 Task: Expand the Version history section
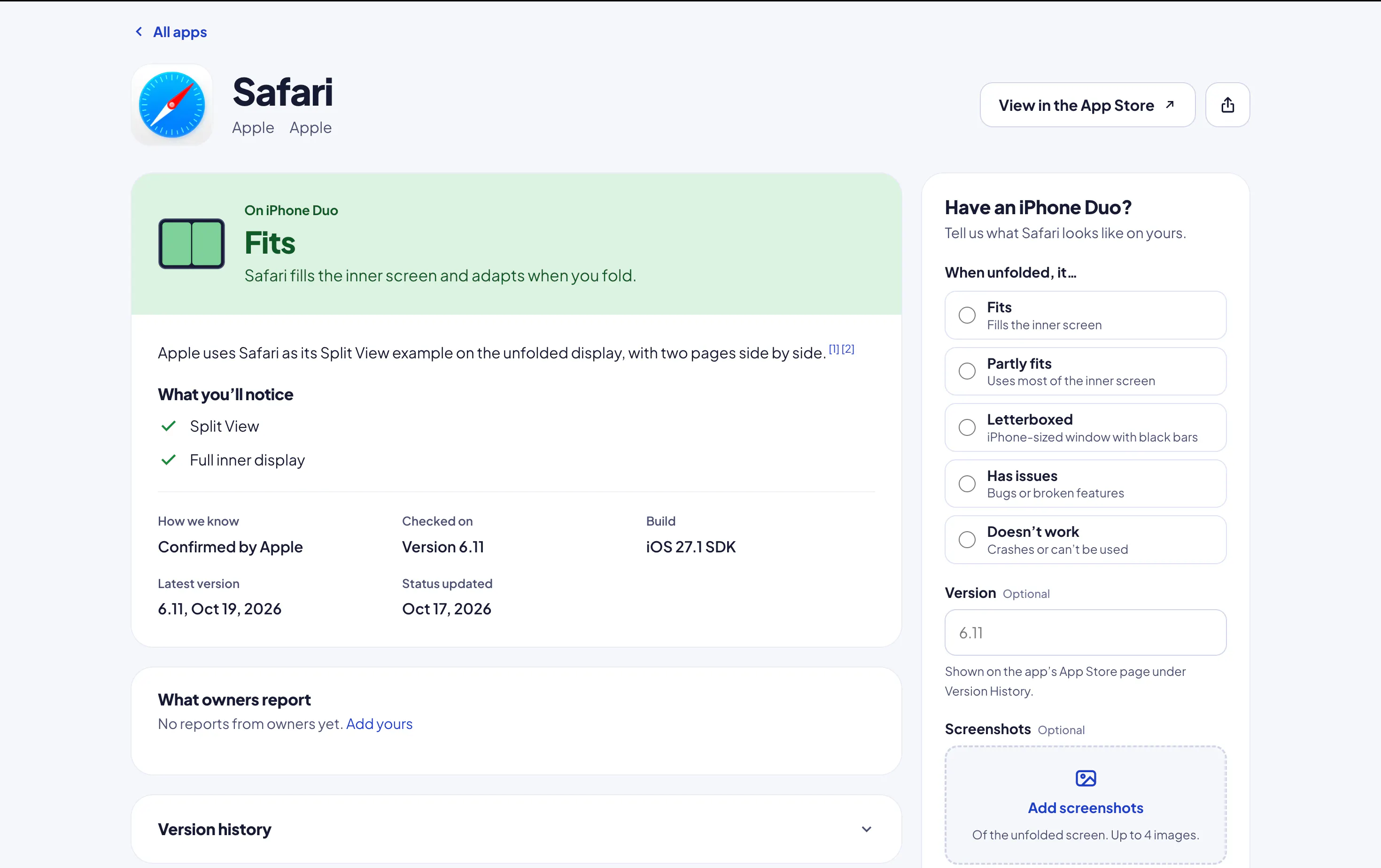click(516, 829)
